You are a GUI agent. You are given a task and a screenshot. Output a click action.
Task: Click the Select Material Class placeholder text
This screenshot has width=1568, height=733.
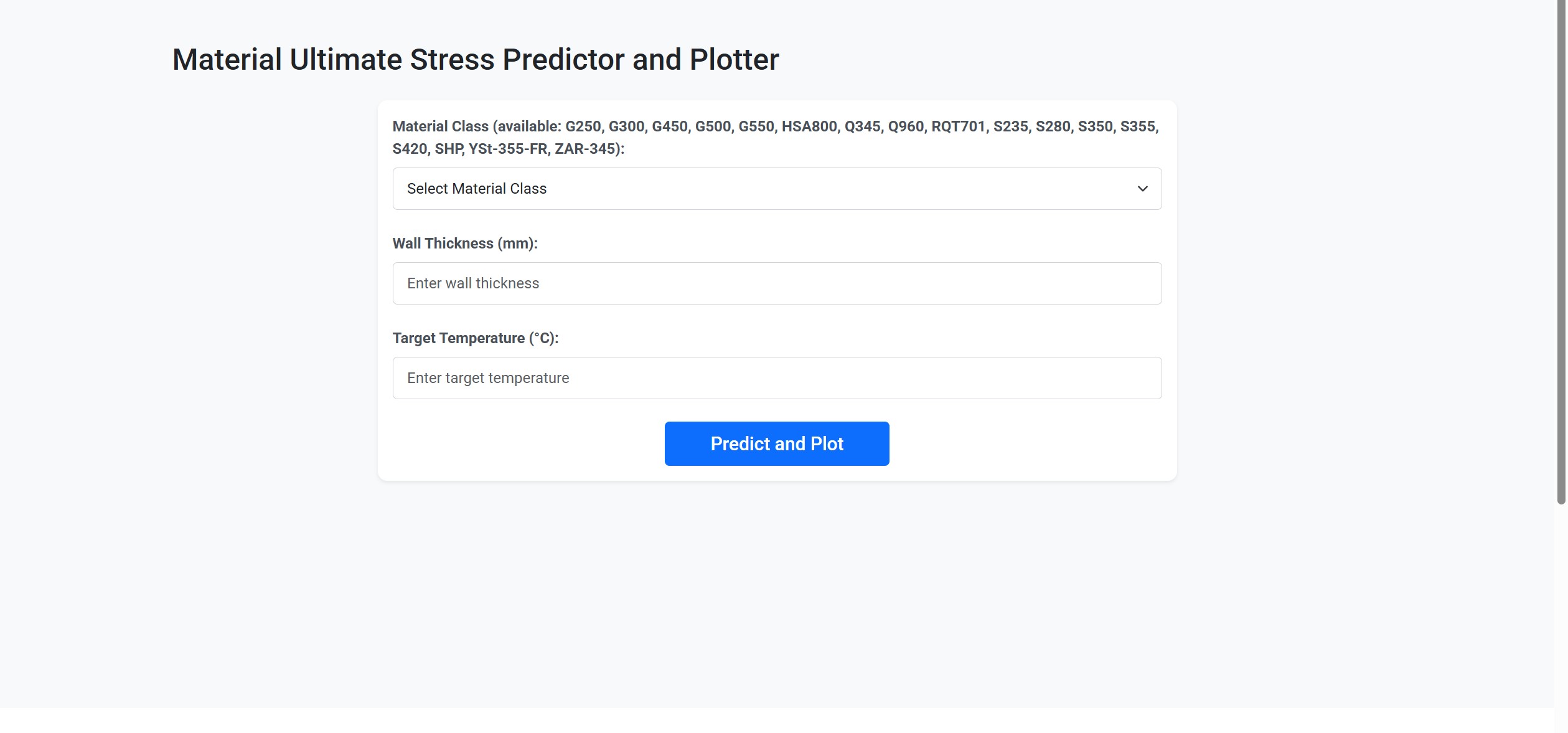[476, 188]
